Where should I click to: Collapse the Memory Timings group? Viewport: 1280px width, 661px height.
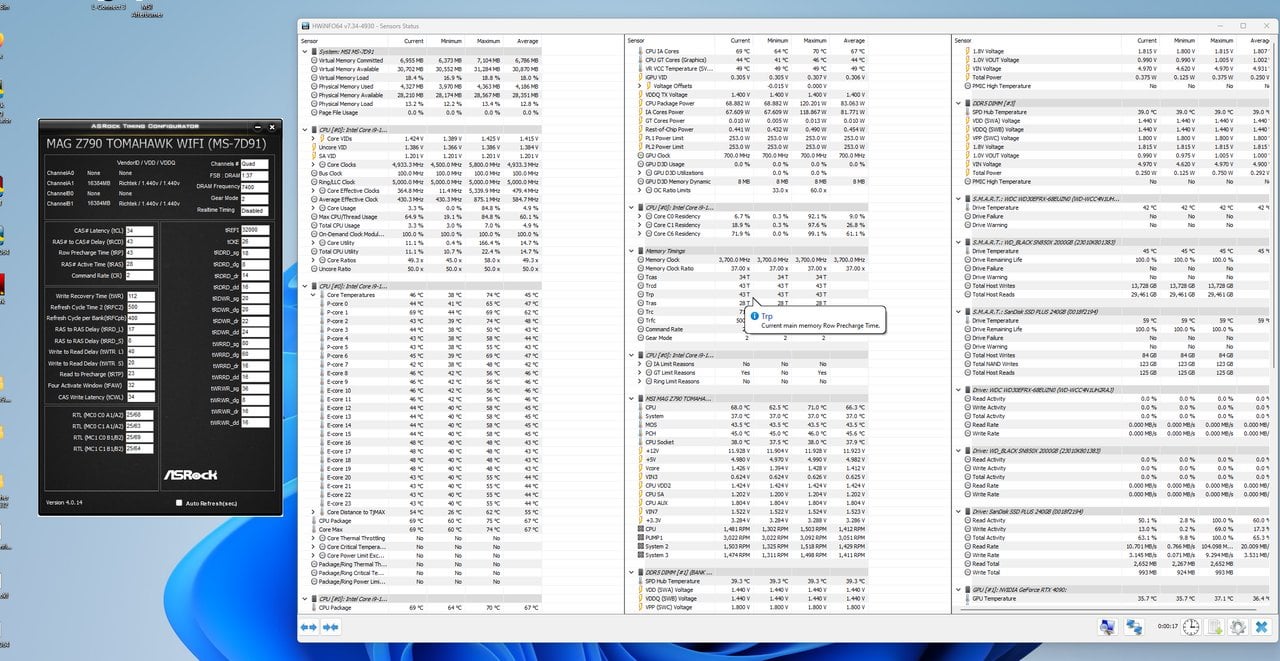click(x=631, y=251)
